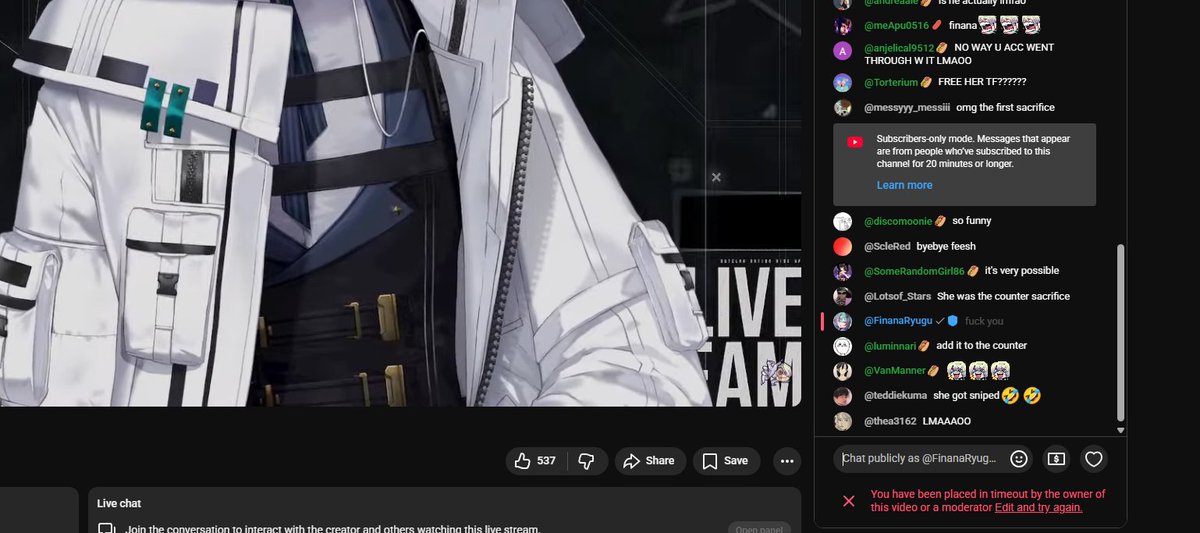1200x533 pixels.
Task: Click the avatar of @thea3162
Action: pos(843,421)
